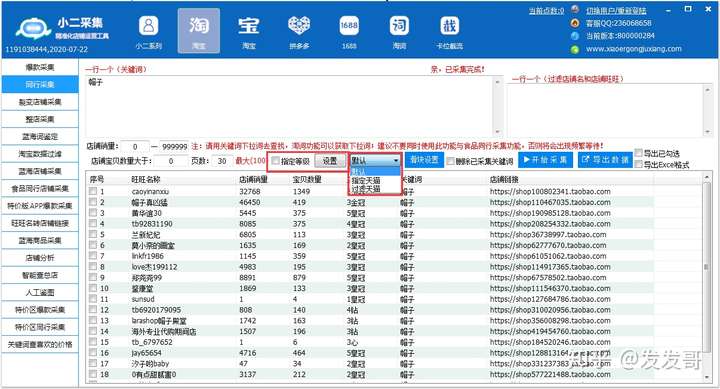
Task: Open 食品同行店铺采集 in the sidebar
Action: (x=40, y=188)
